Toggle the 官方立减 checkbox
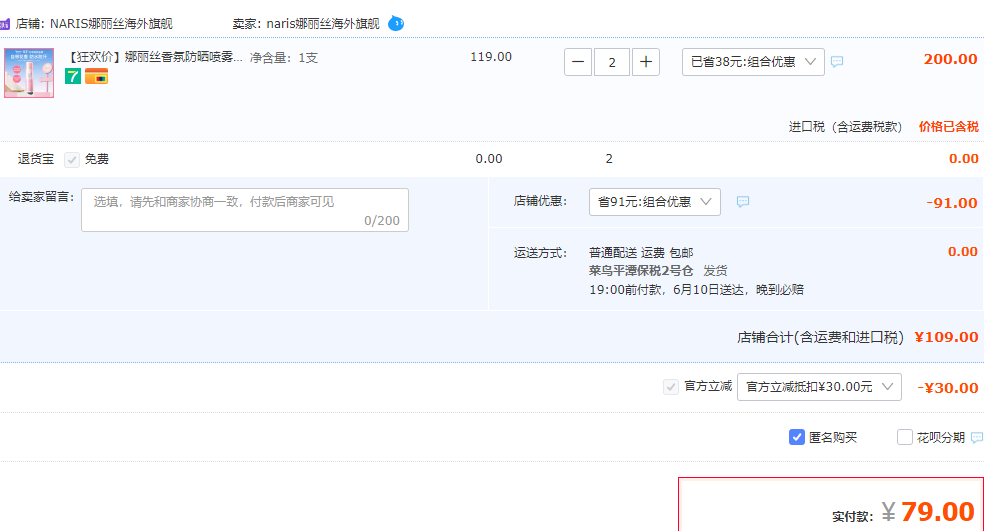Viewport: 991px width, 531px height. [671, 387]
